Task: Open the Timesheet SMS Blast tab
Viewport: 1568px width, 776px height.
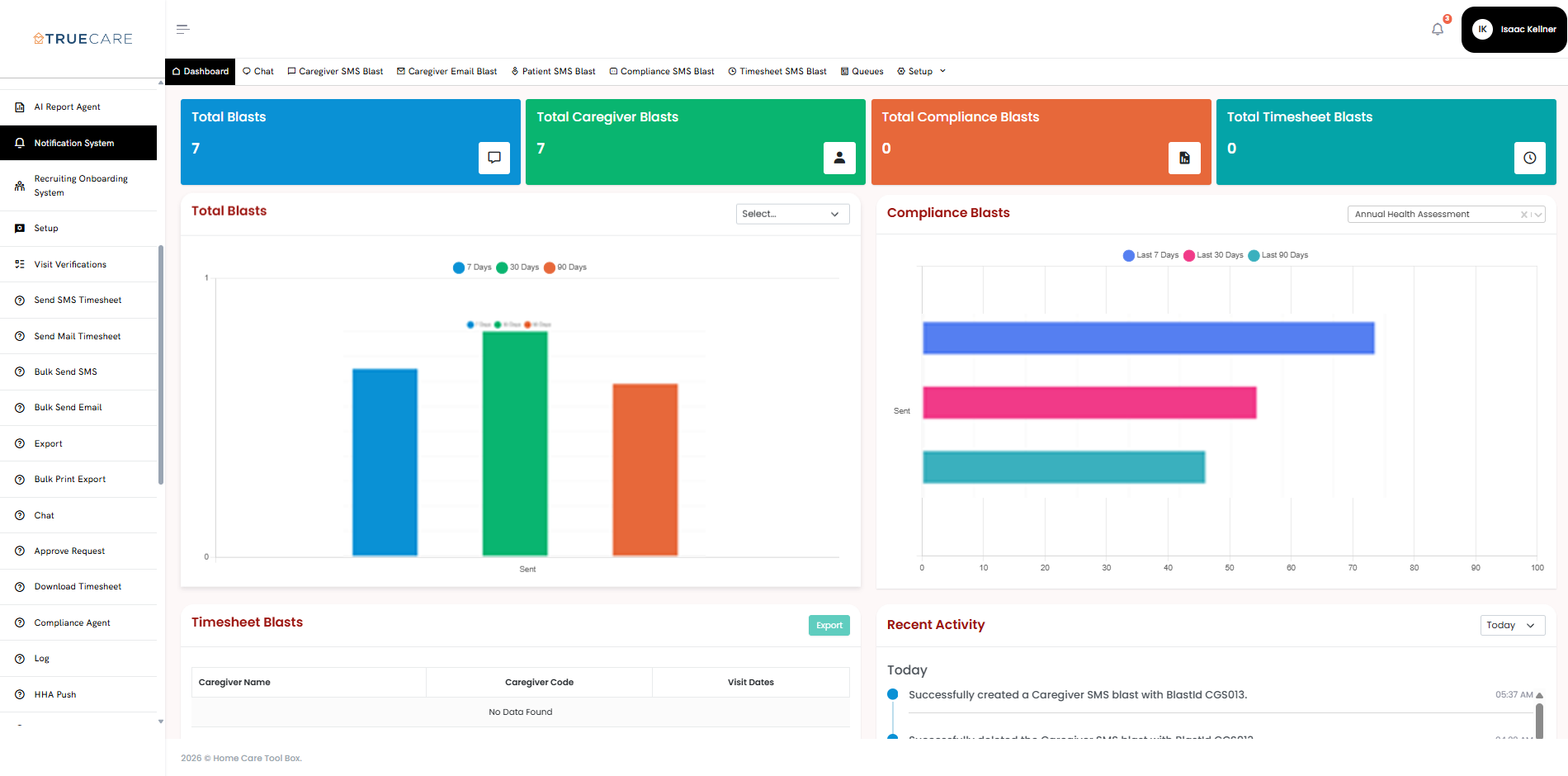Action: tap(777, 72)
